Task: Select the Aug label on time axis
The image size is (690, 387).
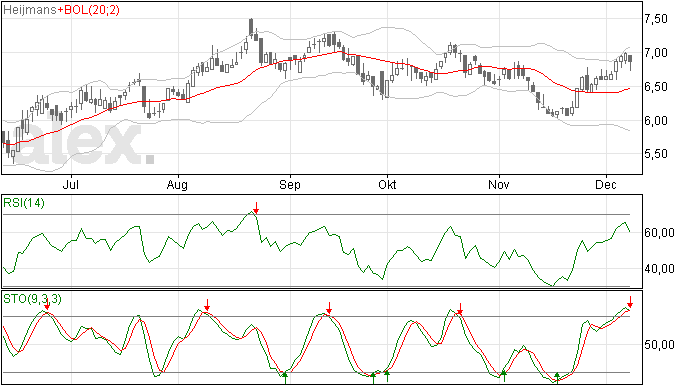Action: pyautogui.click(x=177, y=184)
